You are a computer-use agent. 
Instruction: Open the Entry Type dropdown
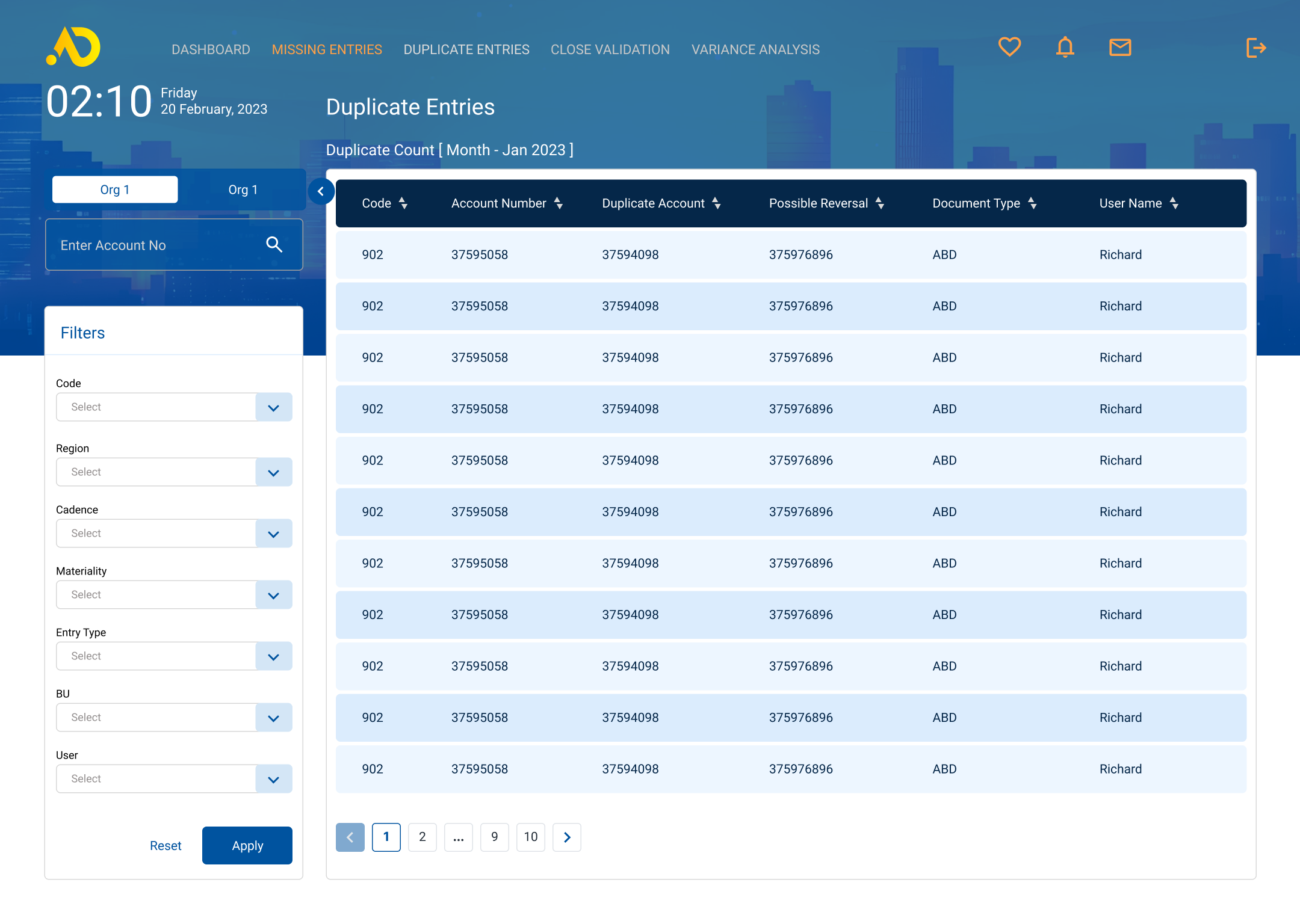click(x=274, y=656)
